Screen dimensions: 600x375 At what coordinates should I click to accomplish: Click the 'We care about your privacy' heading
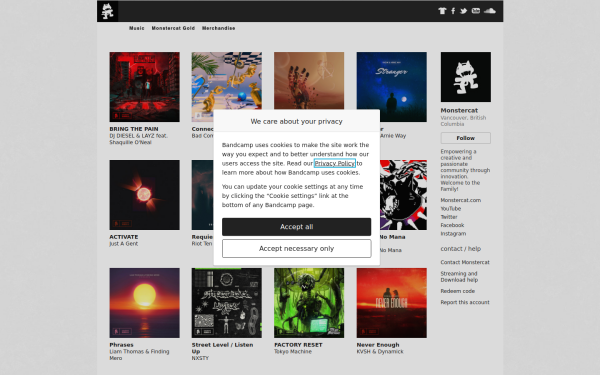point(297,121)
